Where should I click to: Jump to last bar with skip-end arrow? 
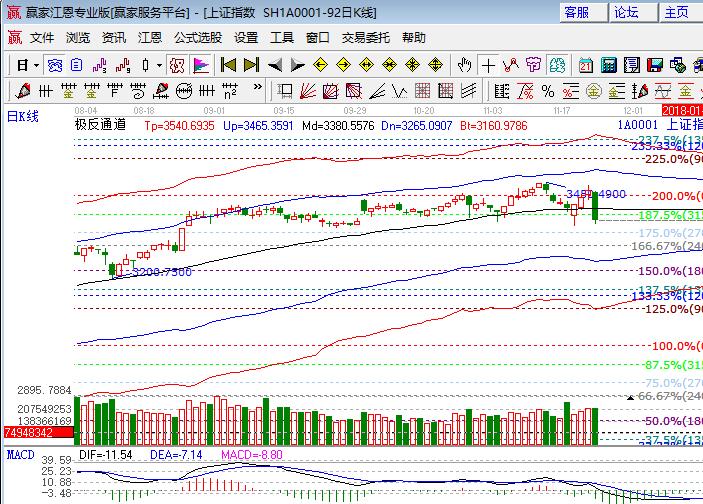click(x=251, y=65)
